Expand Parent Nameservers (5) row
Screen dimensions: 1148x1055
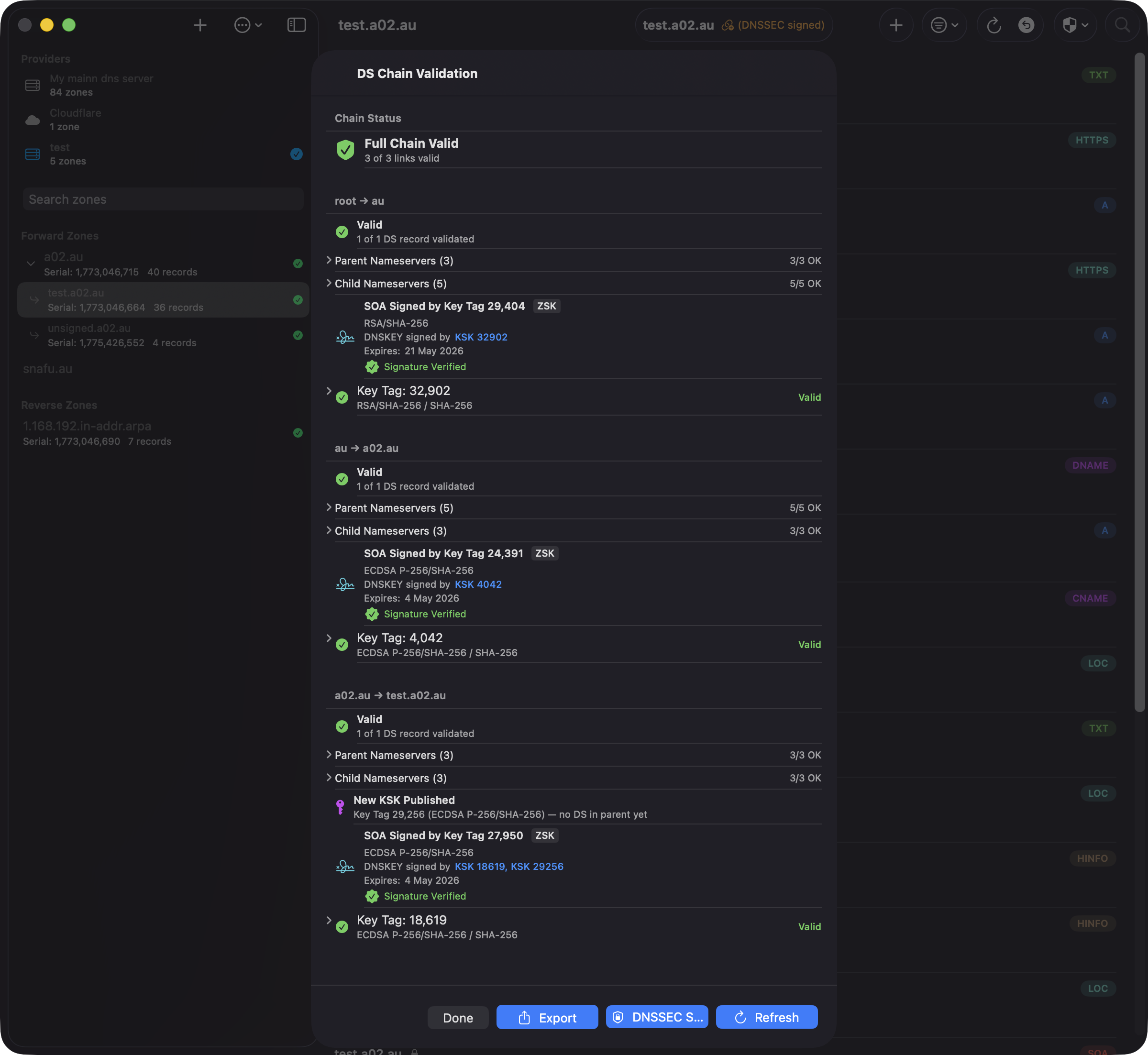pyautogui.click(x=329, y=507)
